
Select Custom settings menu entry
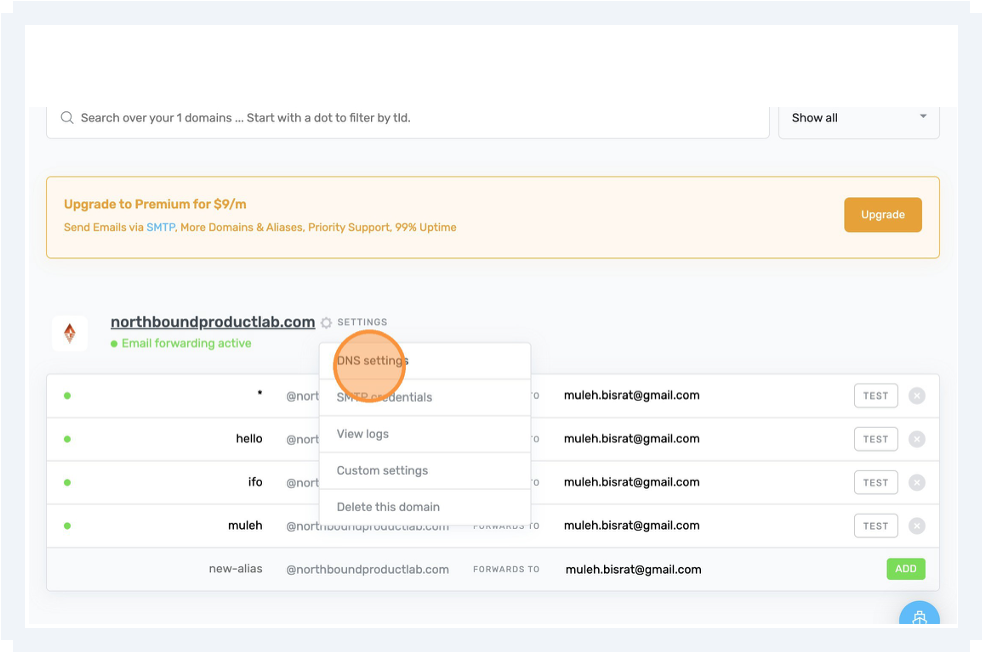pyautogui.click(x=382, y=471)
